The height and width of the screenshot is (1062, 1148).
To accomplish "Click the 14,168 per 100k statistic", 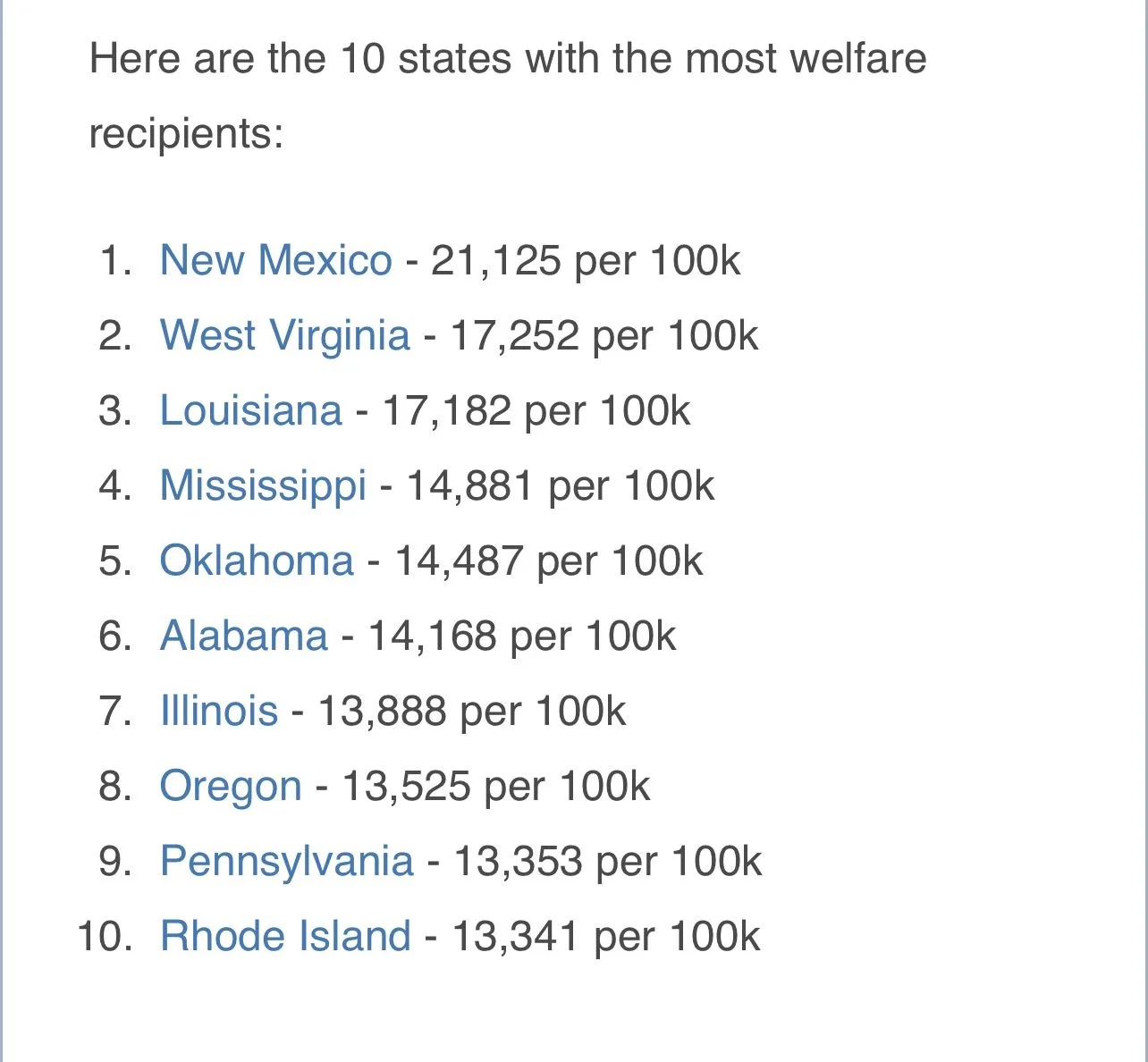I will pos(521,636).
